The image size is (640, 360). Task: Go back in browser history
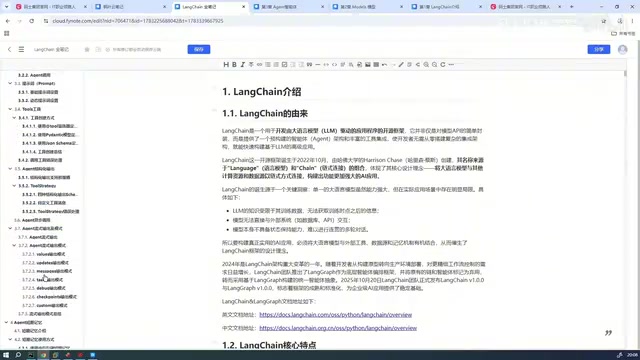pos(8,21)
